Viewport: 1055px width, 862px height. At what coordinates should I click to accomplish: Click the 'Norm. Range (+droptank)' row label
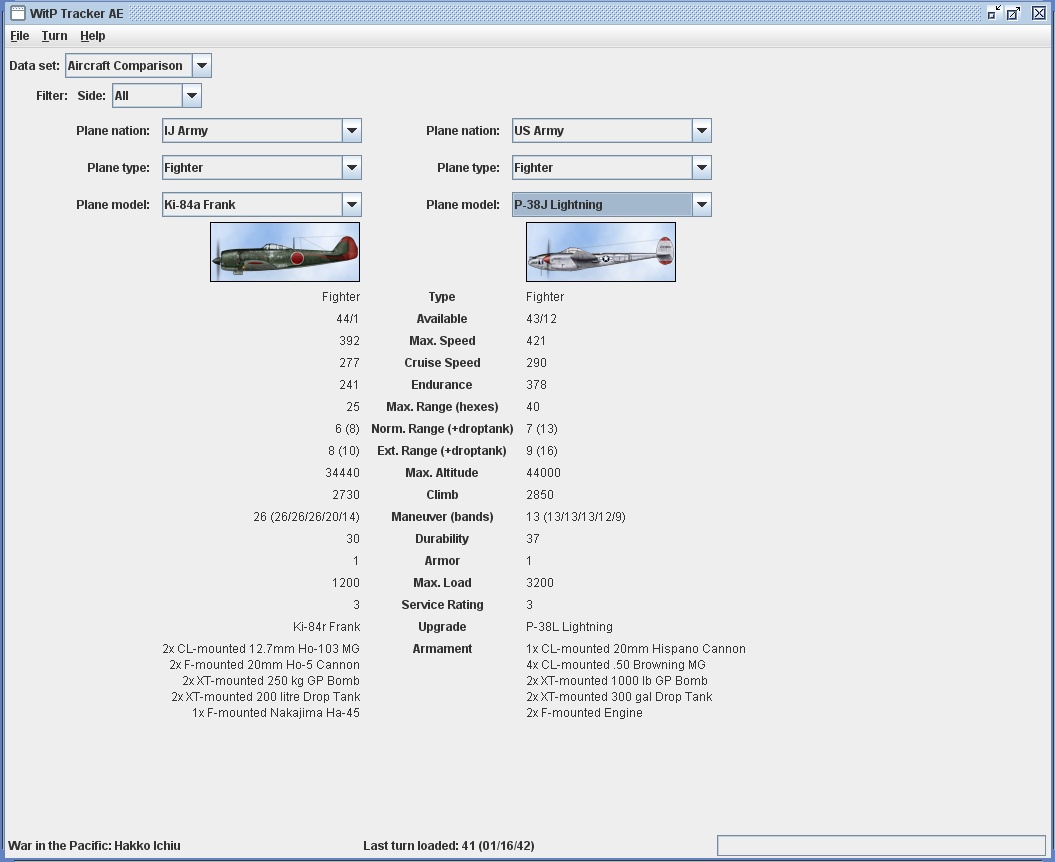pyautogui.click(x=442, y=429)
